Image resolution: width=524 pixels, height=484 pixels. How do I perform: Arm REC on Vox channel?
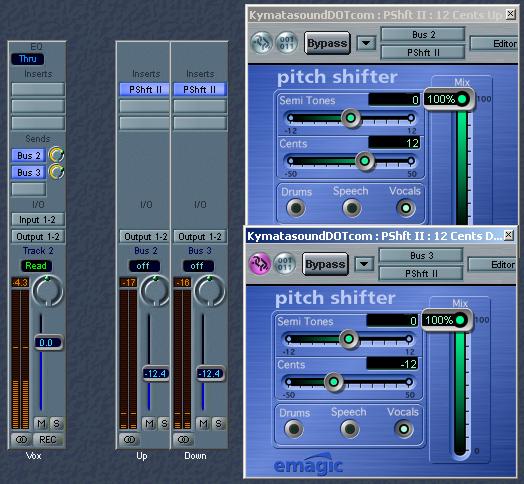47,439
